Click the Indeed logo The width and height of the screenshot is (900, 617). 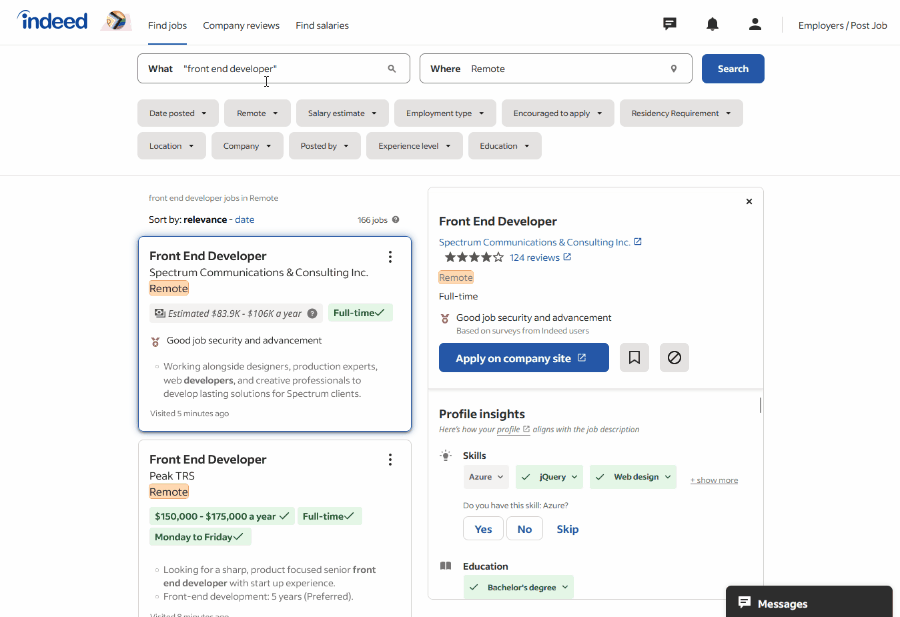[x=52, y=21]
